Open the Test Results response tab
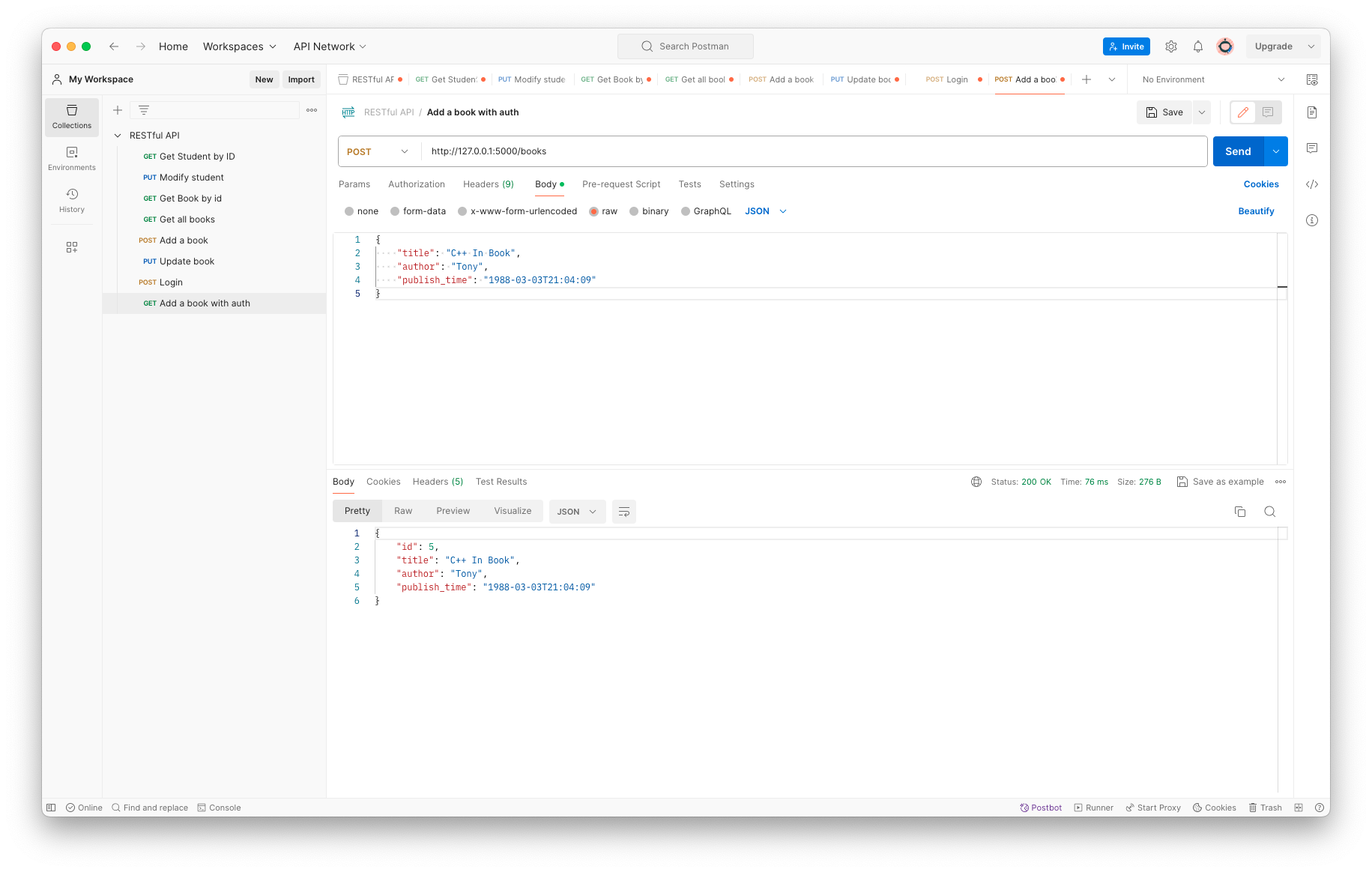1372x872 pixels. pyautogui.click(x=501, y=482)
